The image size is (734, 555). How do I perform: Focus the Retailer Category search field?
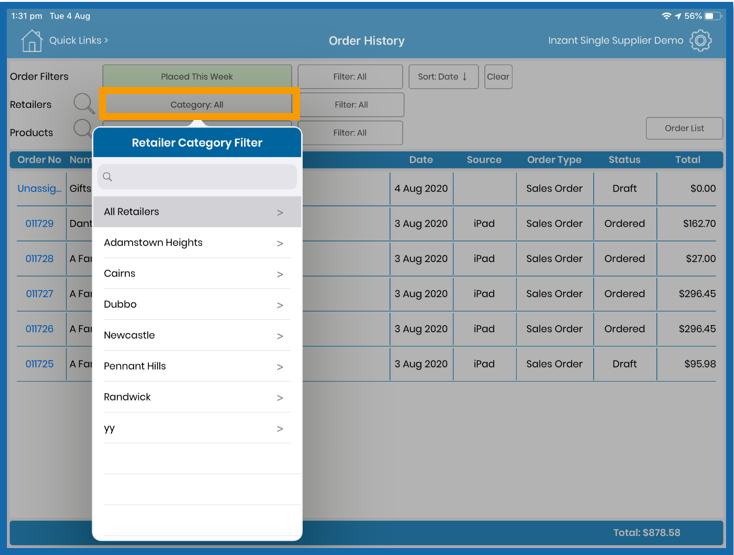(x=197, y=177)
